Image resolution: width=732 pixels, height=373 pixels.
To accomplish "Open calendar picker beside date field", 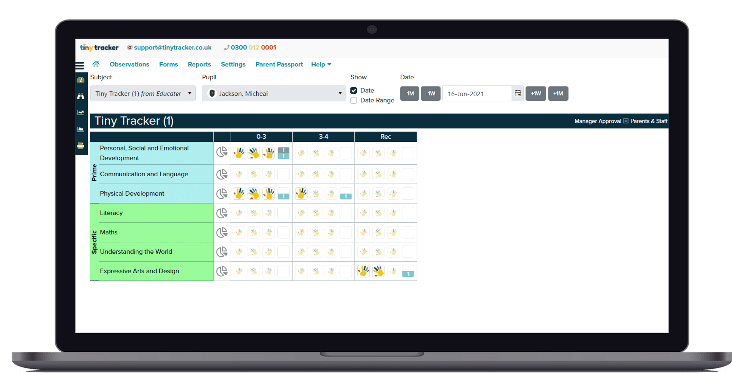I will pyautogui.click(x=518, y=93).
